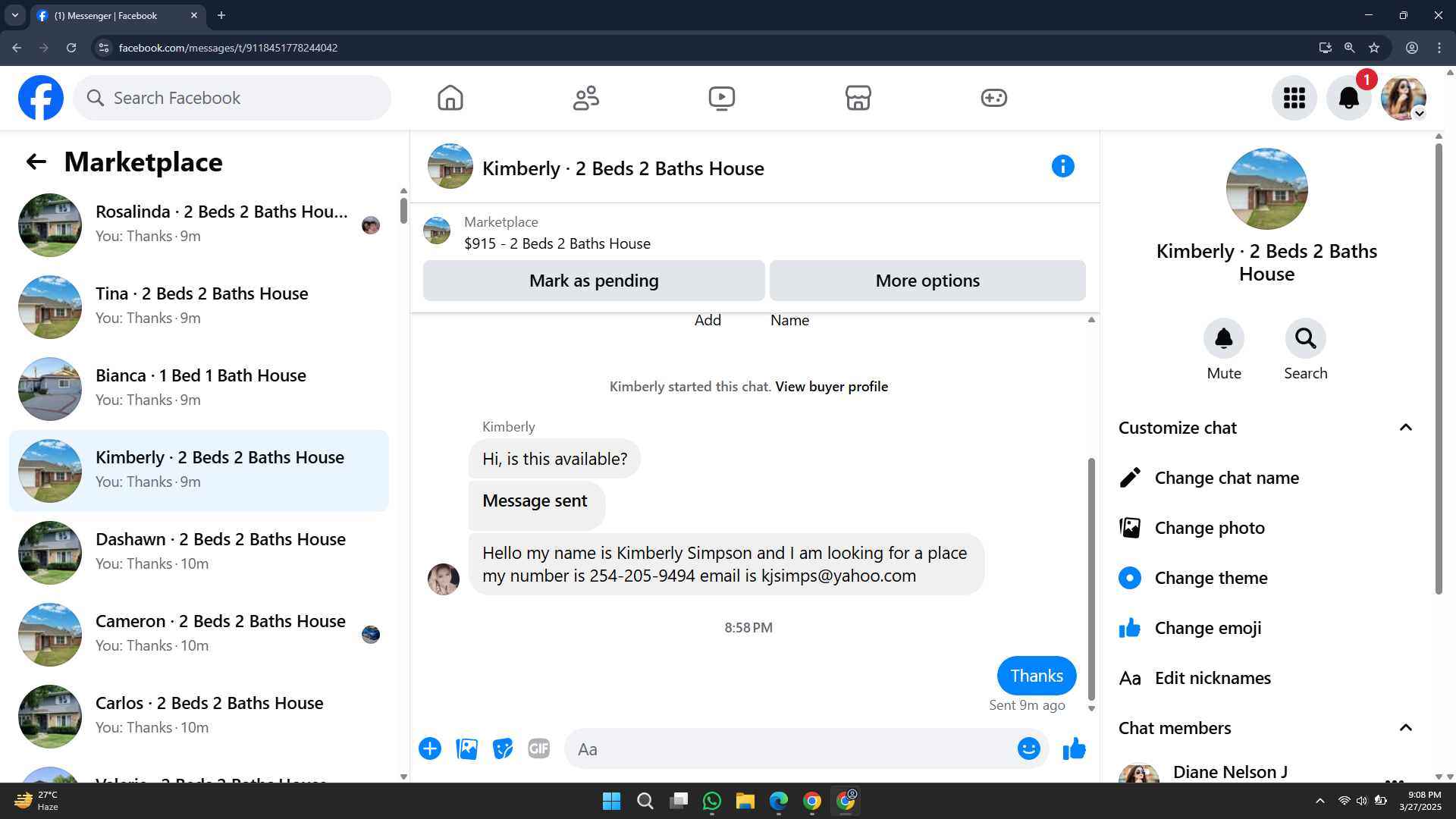
Task: Click the More options button
Action: point(927,281)
